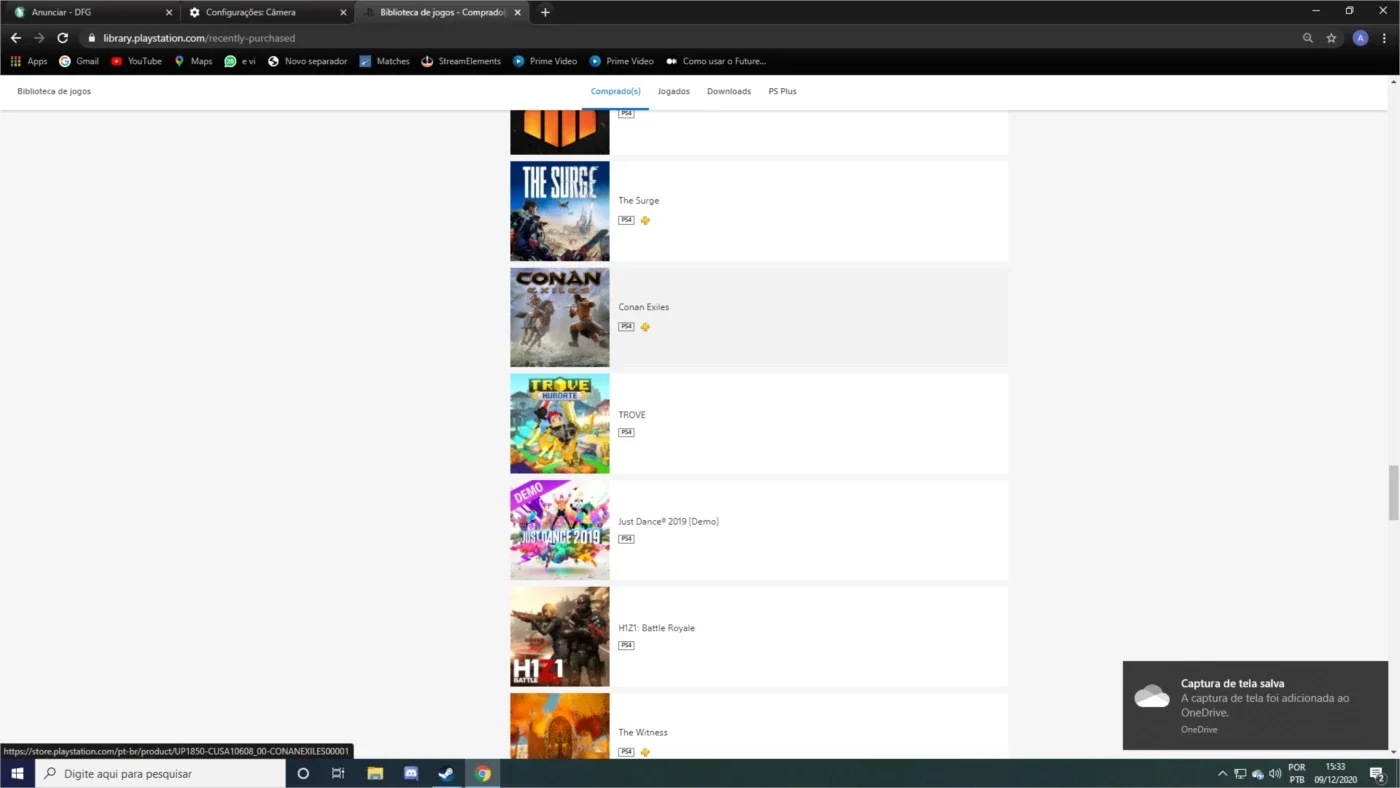1400x788 pixels.
Task: Show hidden system tray icons
Action: (1222, 773)
